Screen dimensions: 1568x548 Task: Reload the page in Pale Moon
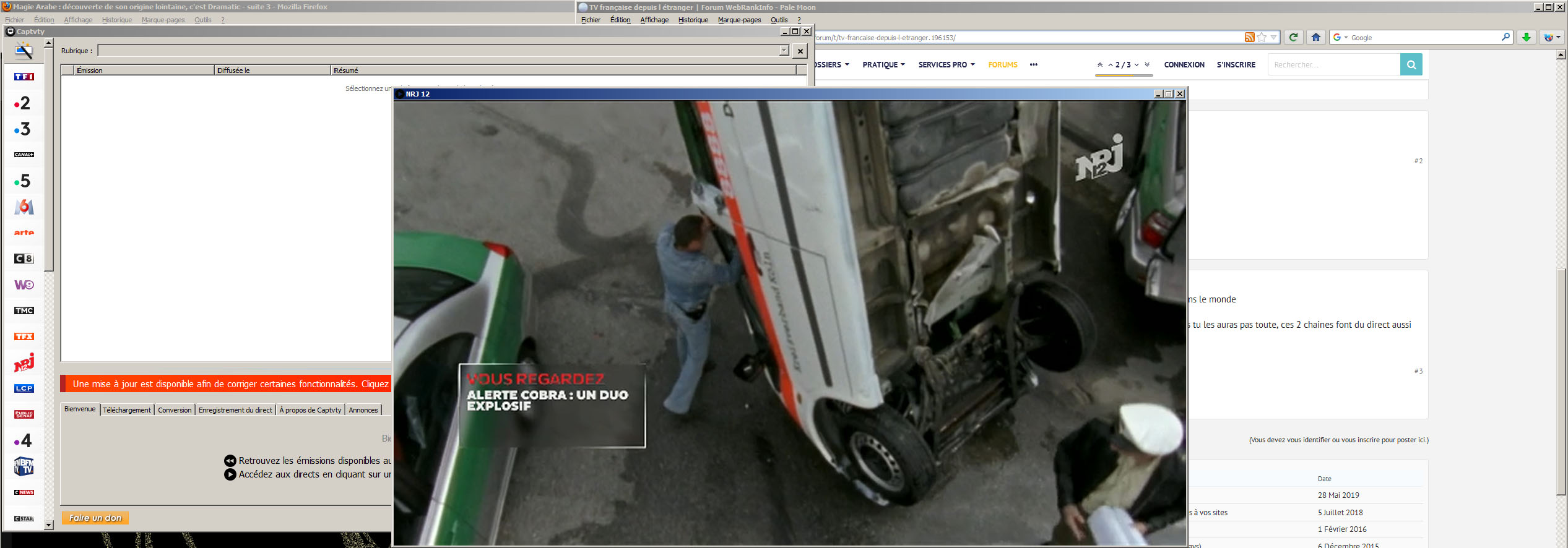1293,37
